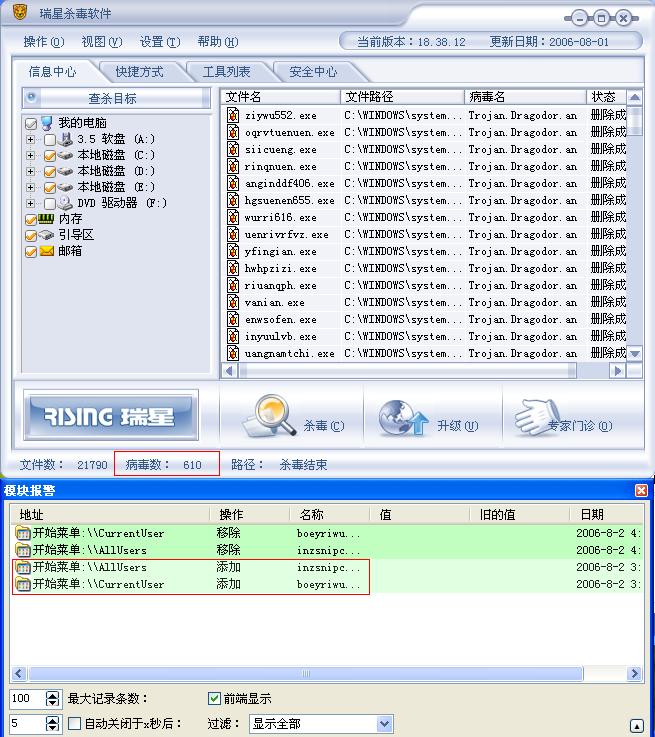Click the mailbox (邮箱) envelope icon
The width and height of the screenshot is (655, 737).
(47, 251)
